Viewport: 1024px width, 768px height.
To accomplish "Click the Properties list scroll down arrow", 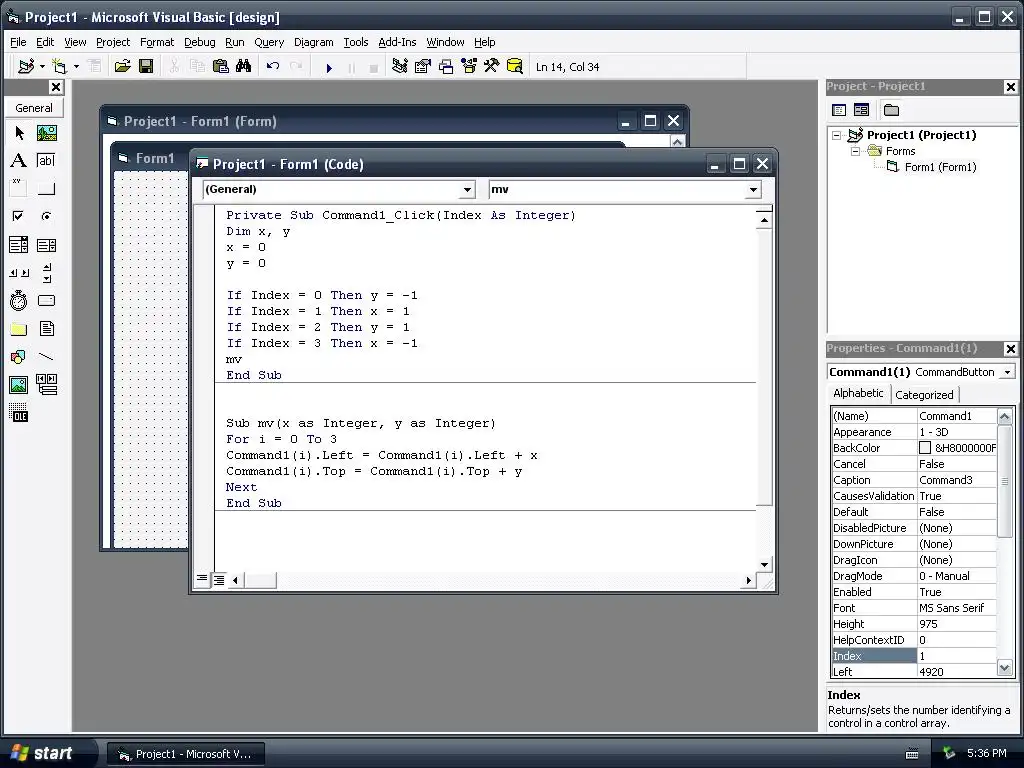I will tap(1005, 668).
